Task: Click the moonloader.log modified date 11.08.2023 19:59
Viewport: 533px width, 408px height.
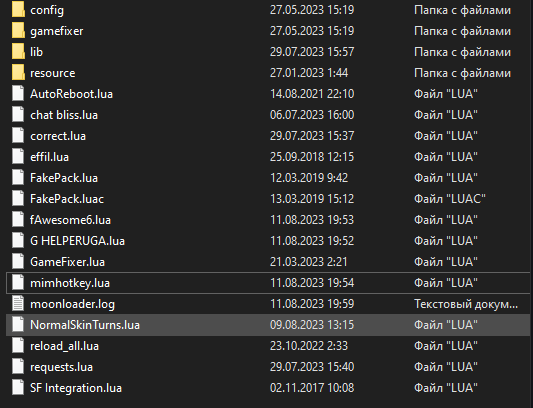Action: 312,304
